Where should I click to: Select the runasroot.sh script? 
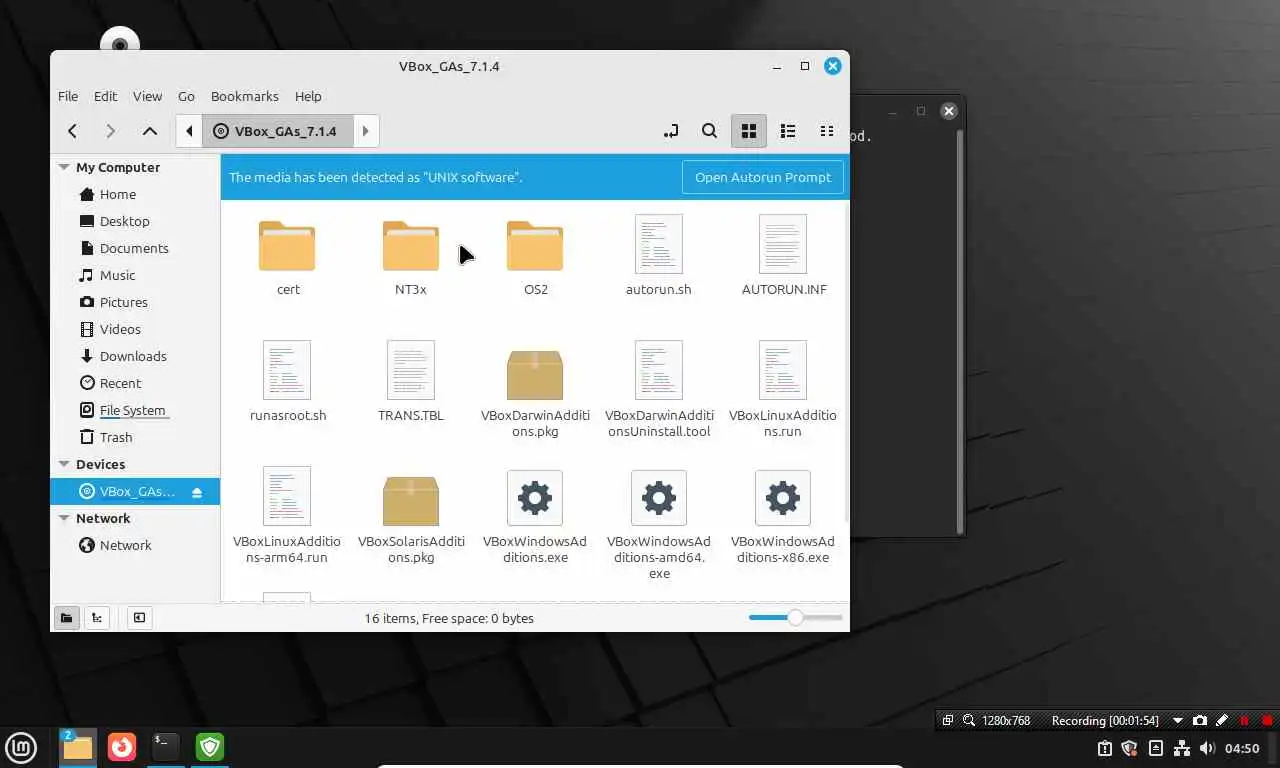[x=288, y=382]
